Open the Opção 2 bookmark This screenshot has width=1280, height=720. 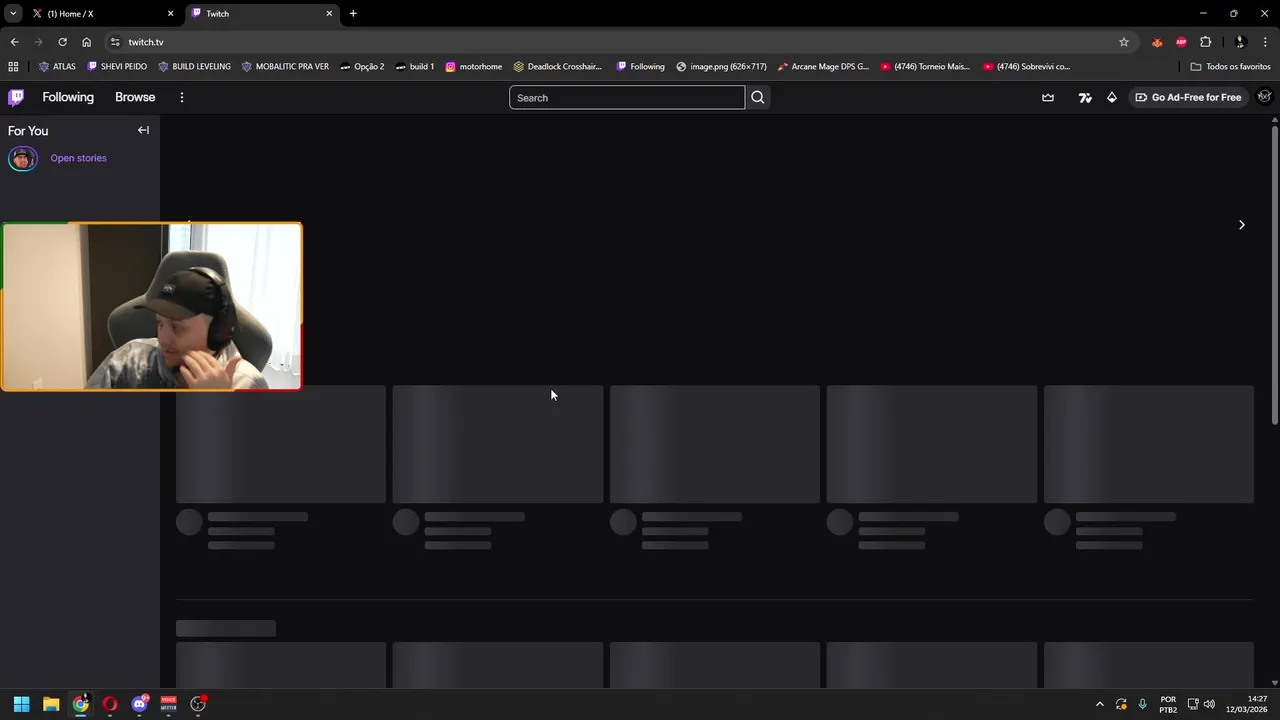(x=362, y=67)
